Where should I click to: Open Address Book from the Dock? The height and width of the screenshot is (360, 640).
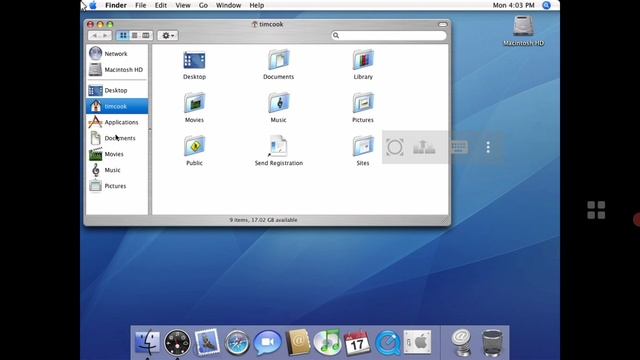pyautogui.click(x=298, y=342)
